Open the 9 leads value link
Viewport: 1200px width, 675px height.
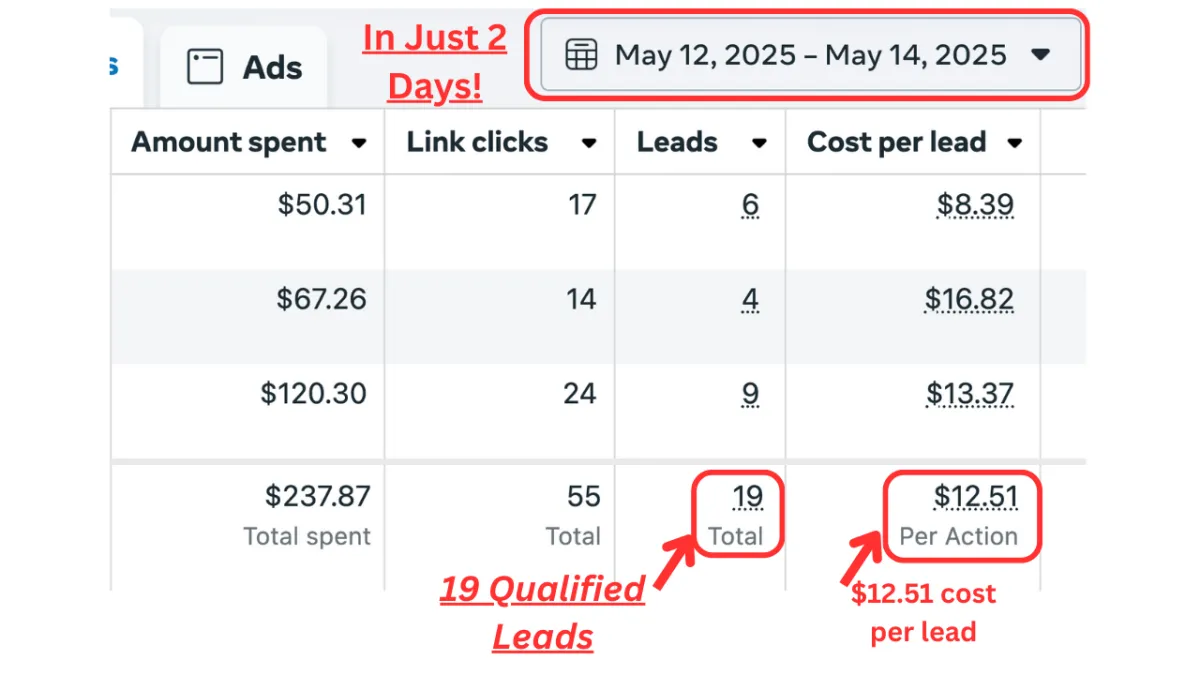750,393
